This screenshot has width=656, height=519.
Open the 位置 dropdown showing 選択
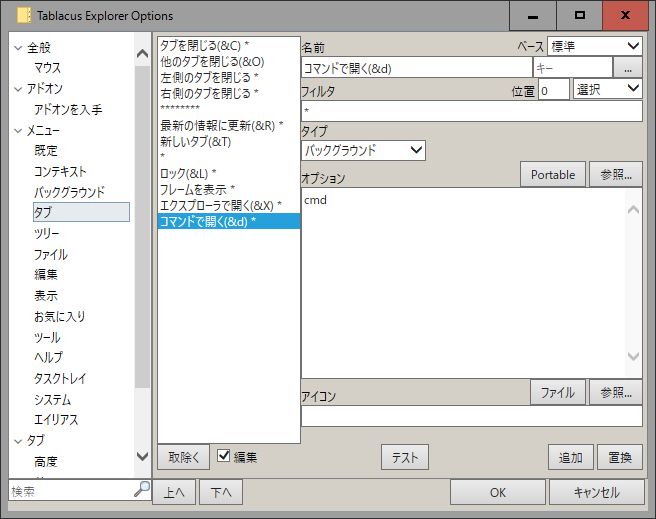[608, 89]
